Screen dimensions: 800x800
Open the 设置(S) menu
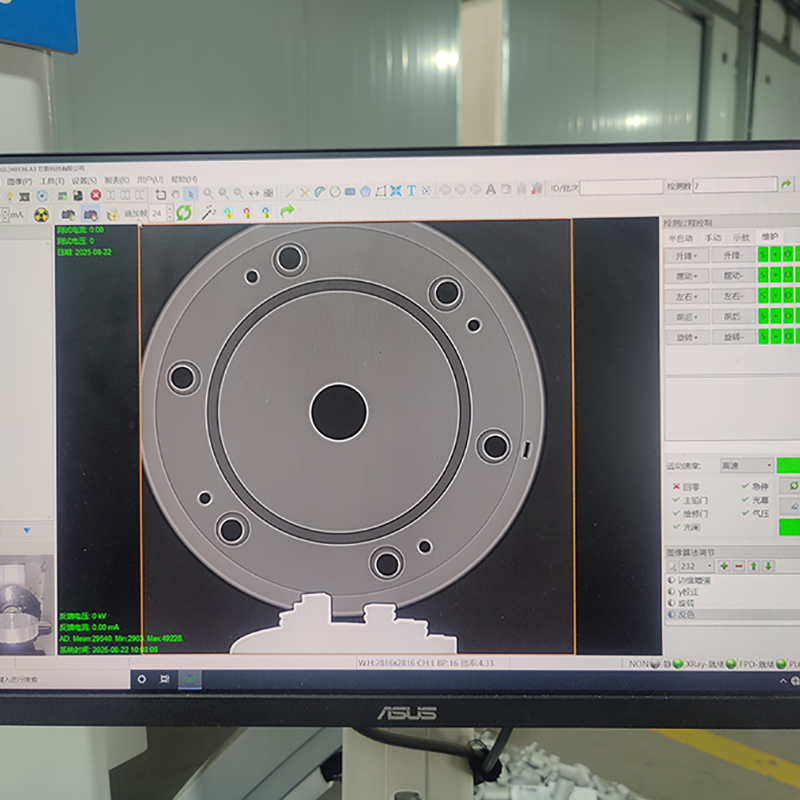(84, 181)
